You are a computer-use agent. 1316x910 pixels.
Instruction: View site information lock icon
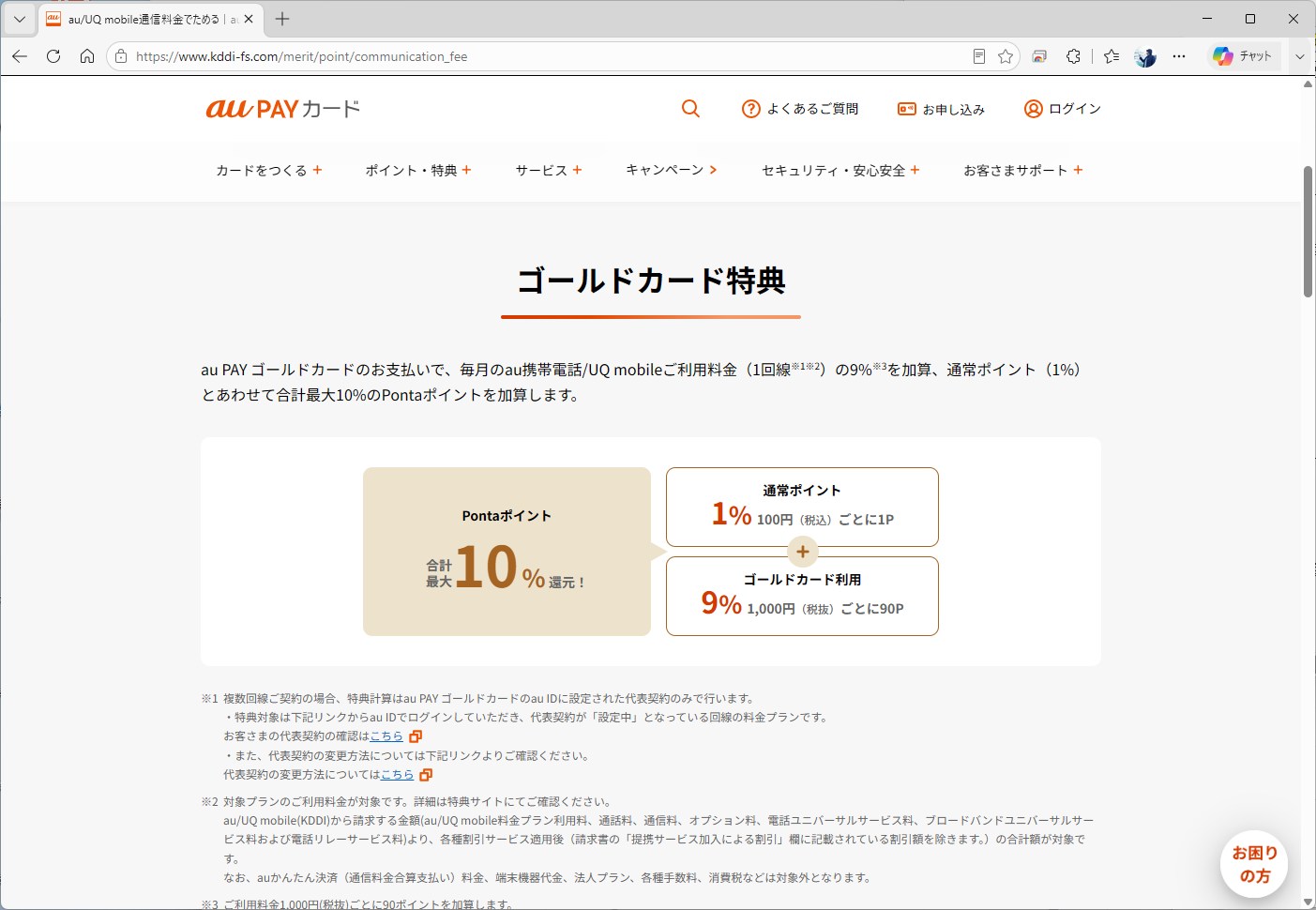pyautogui.click(x=121, y=56)
